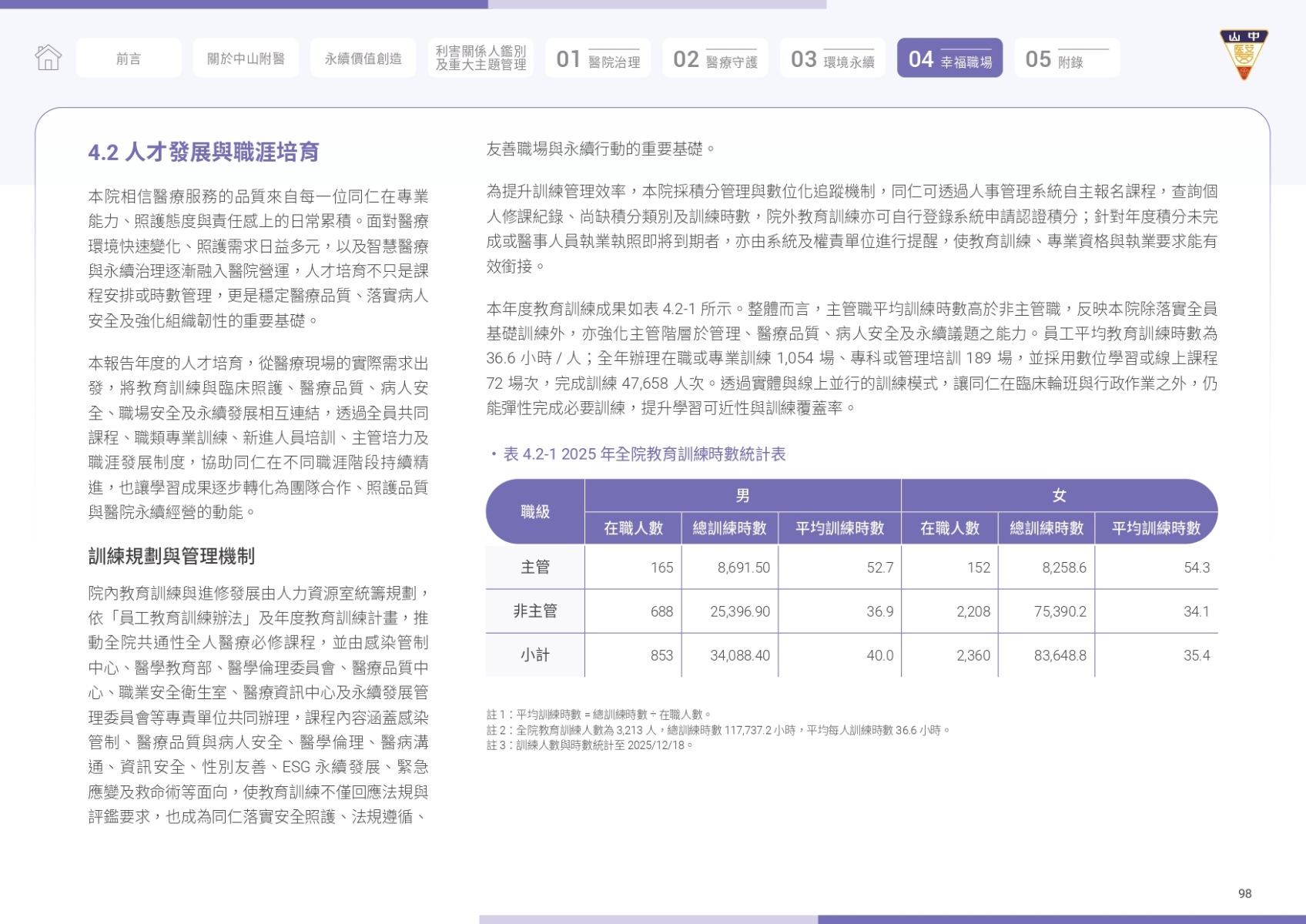Switch to 01 醫院治理 chapter tab

click(x=598, y=58)
